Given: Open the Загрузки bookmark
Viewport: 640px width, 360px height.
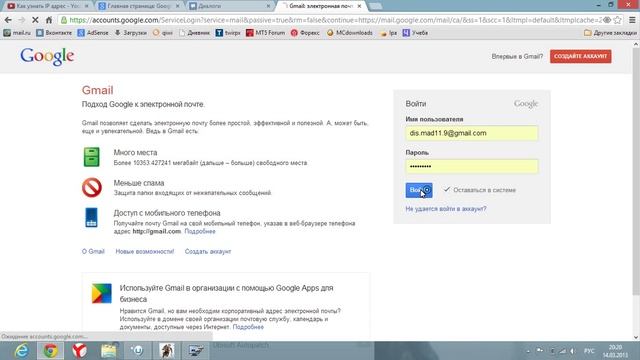Looking at the screenshot, I should 130,33.
